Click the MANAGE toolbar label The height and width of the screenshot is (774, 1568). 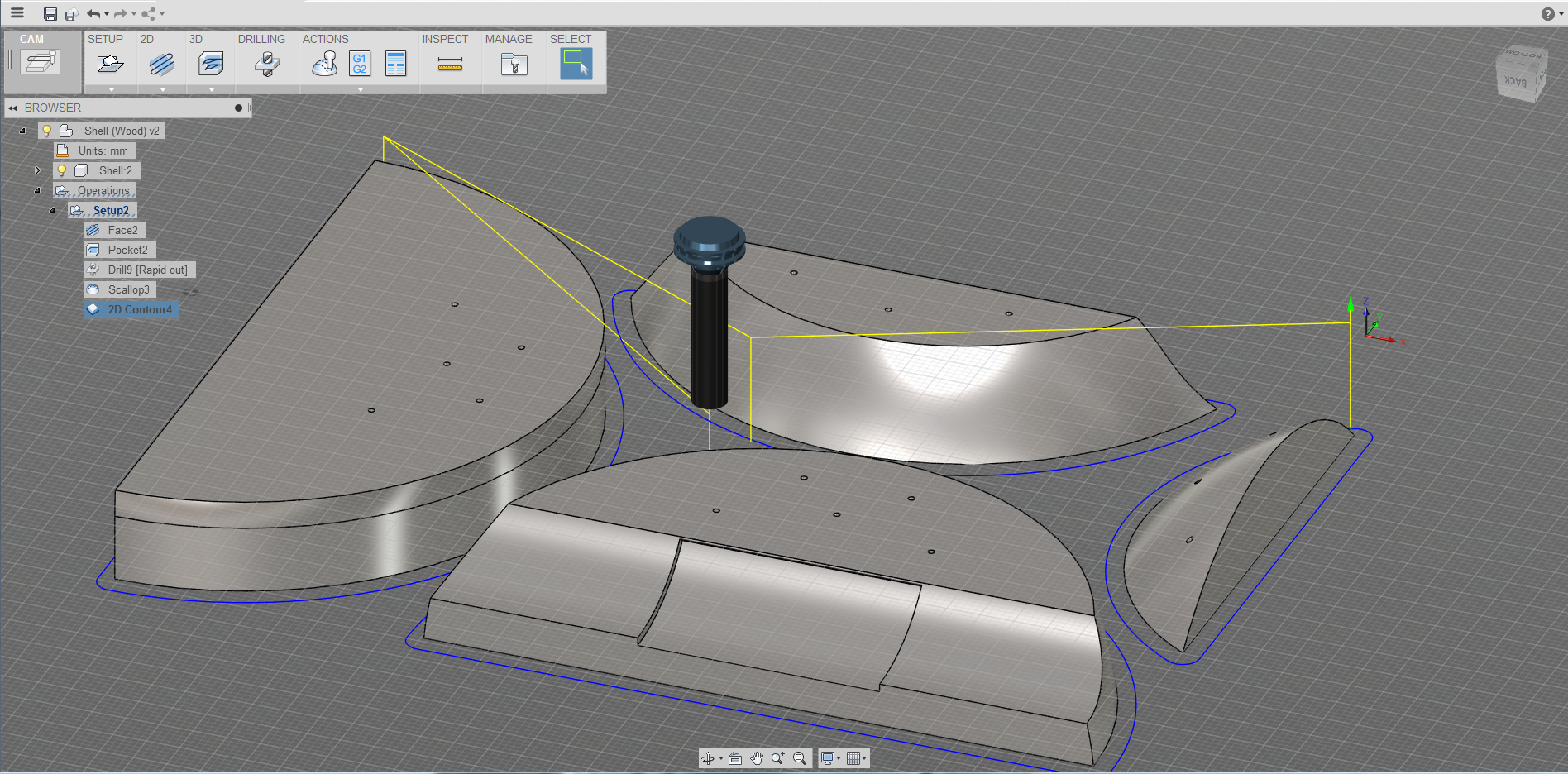[x=509, y=39]
